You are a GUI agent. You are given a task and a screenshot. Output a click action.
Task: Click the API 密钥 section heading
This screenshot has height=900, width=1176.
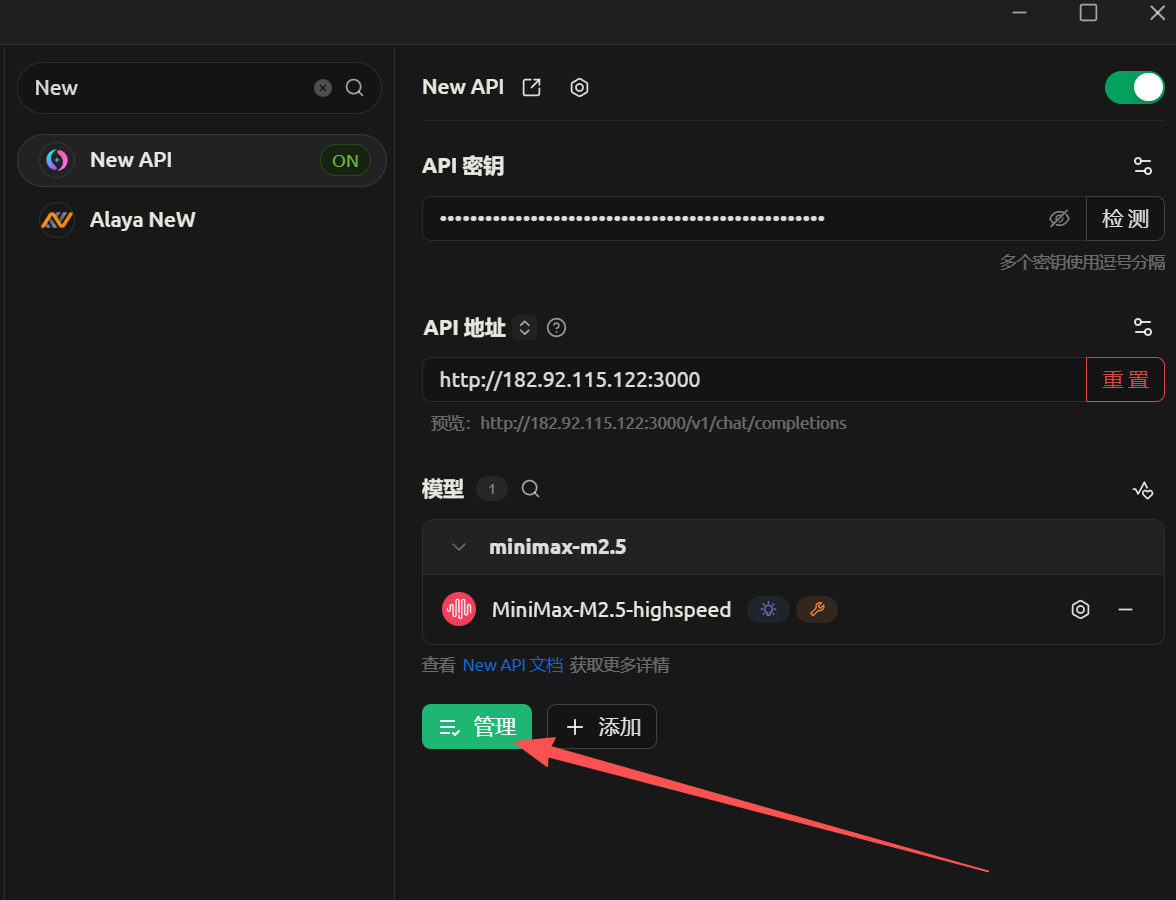click(x=463, y=166)
